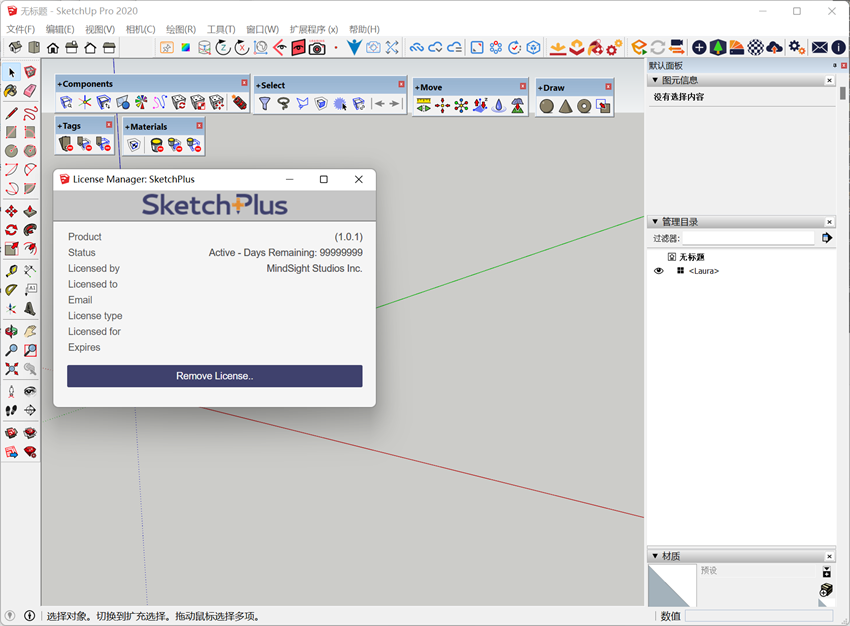The height and width of the screenshot is (626, 850).
Task: Collapse the 材质 panel triangle
Action: (x=655, y=556)
